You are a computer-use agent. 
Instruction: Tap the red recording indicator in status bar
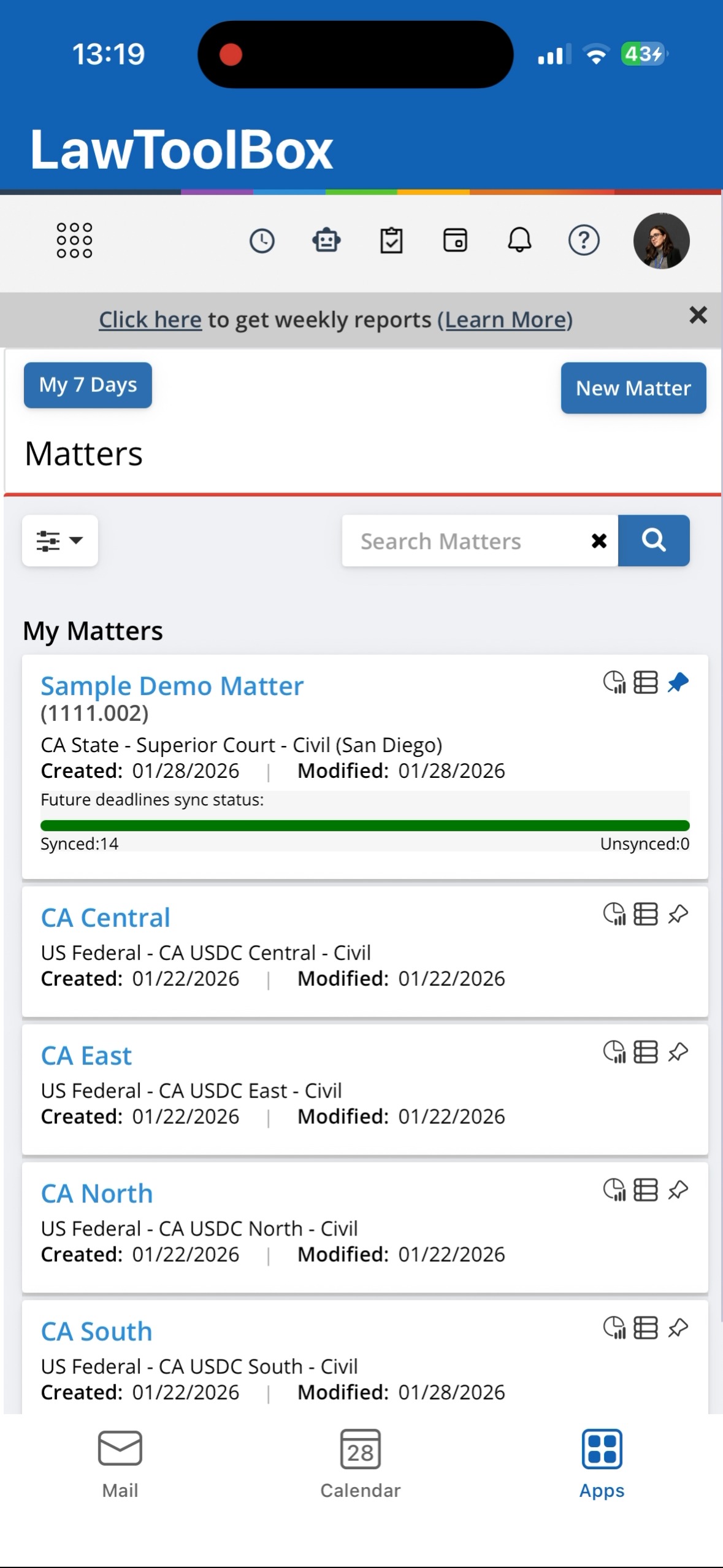pos(231,54)
